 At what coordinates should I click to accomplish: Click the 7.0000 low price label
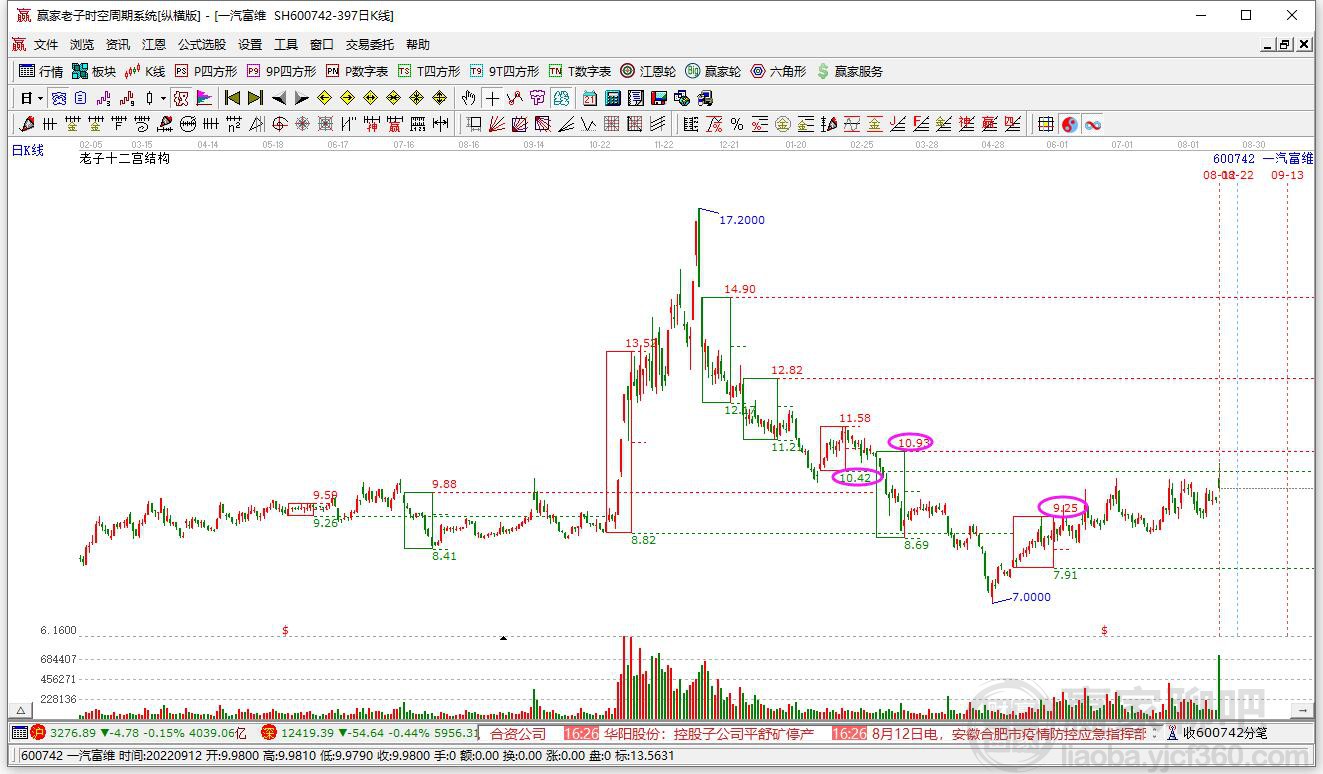(x=1031, y=597)
